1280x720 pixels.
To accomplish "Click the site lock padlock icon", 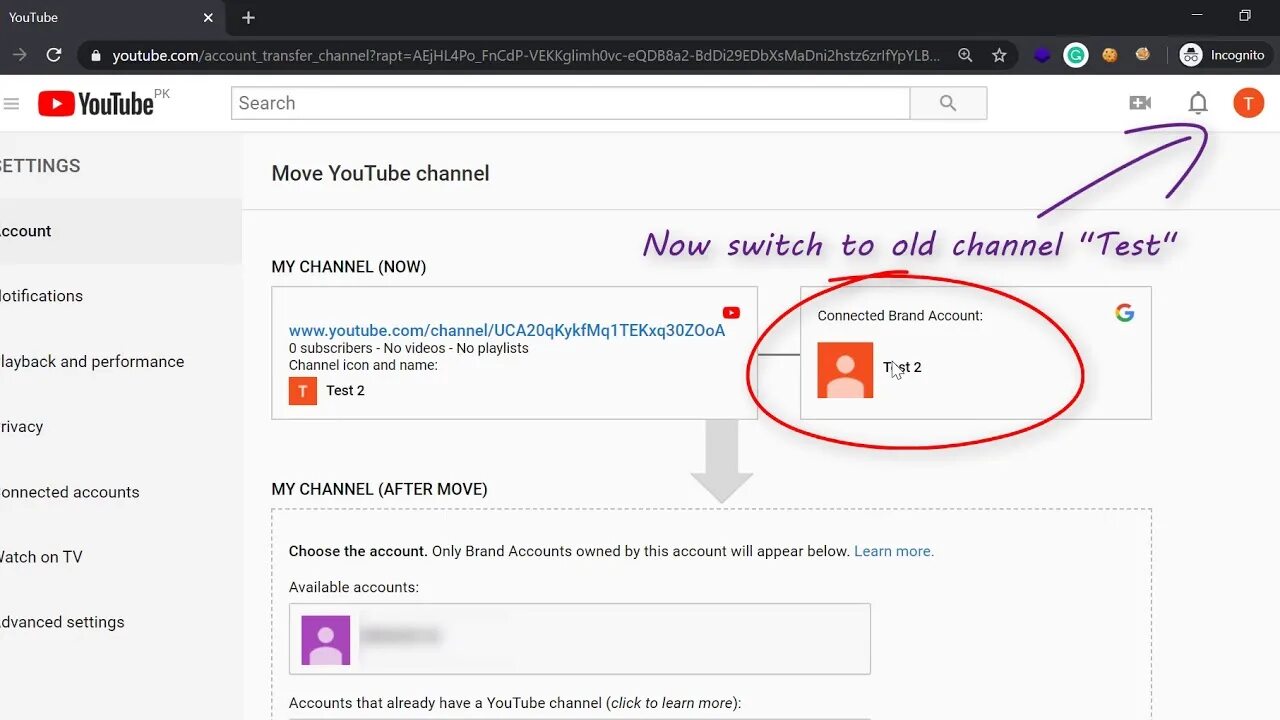I will [x=96, y=56].
